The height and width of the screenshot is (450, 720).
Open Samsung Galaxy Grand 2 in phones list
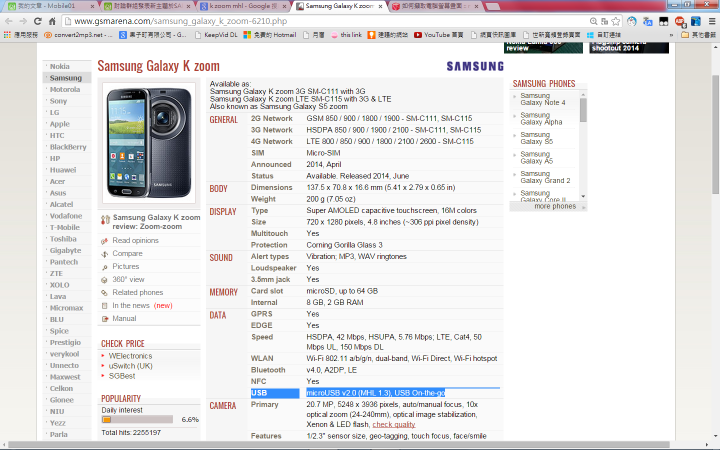(x=545, y=177)
